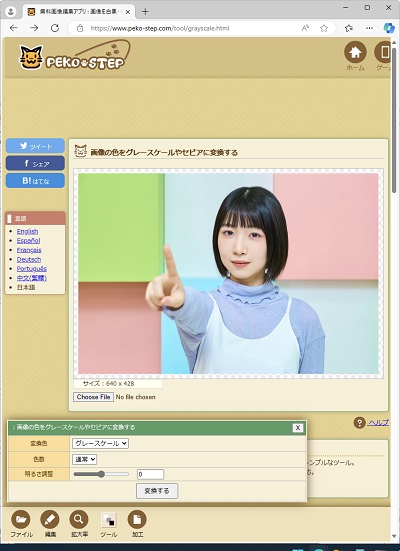Open the browser Settings and more menu
This screenshot has height=551, width=400.
(369, 28)
